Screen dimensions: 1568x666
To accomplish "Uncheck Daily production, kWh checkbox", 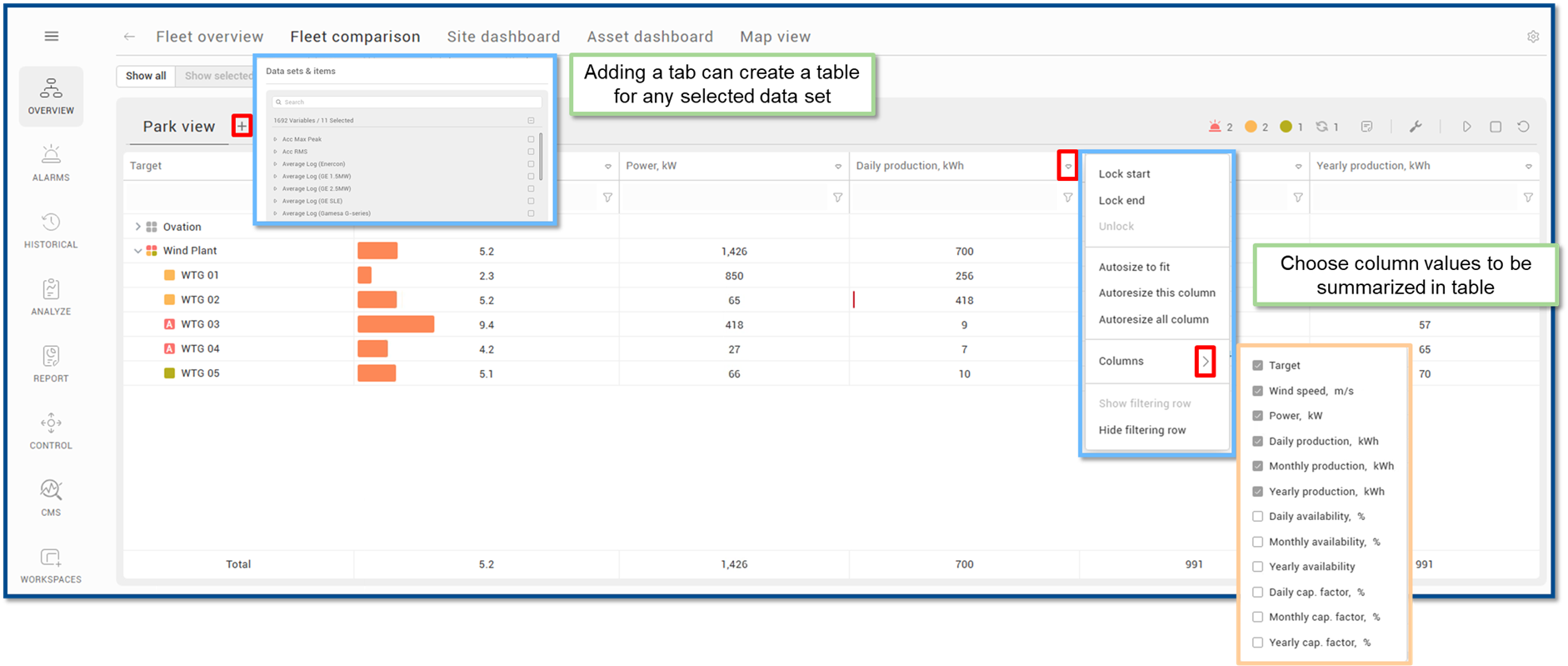I will pyautogui.click(x=1258, y=441).
